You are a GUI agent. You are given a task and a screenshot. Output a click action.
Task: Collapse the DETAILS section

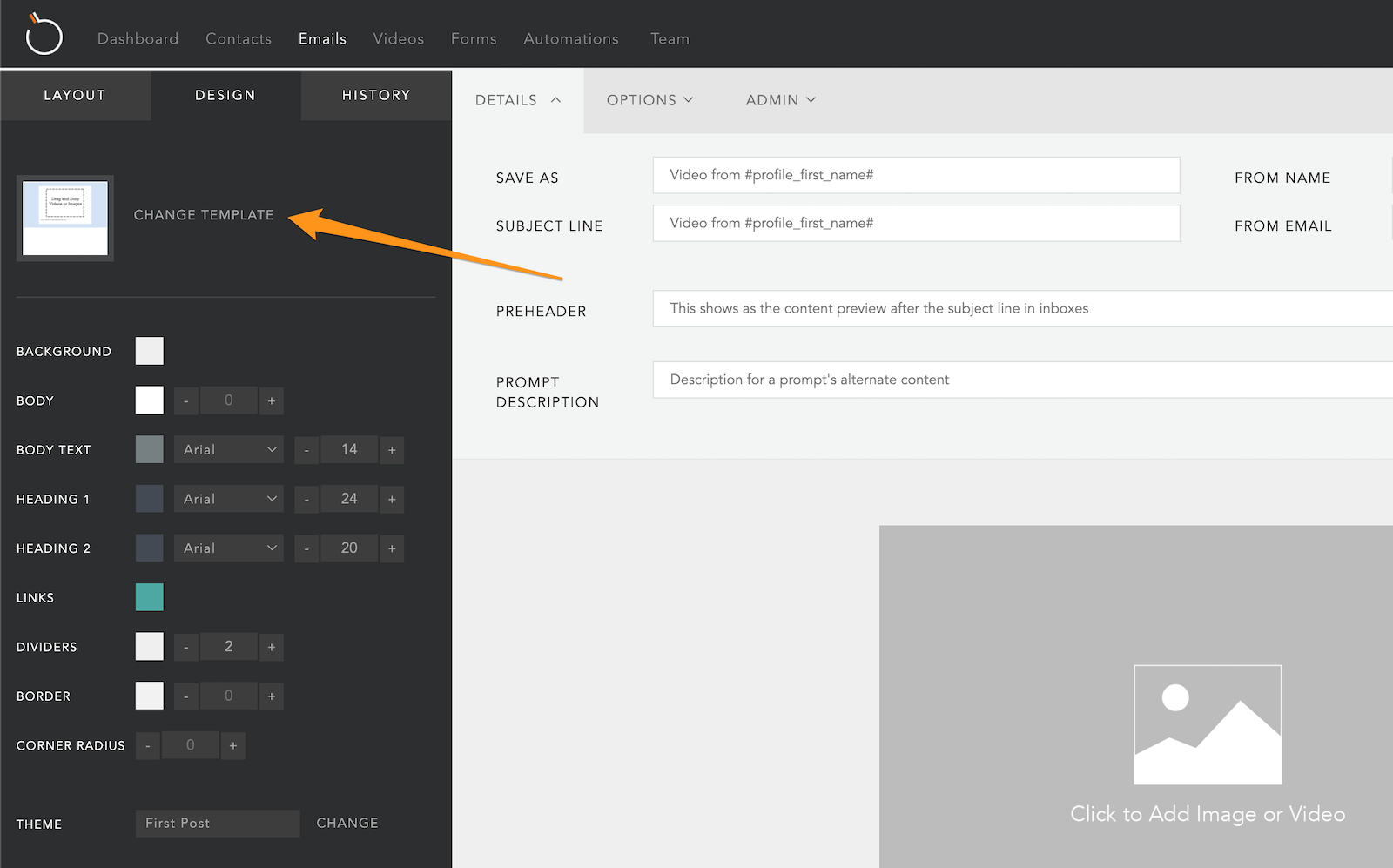click(x=518, y=100)
